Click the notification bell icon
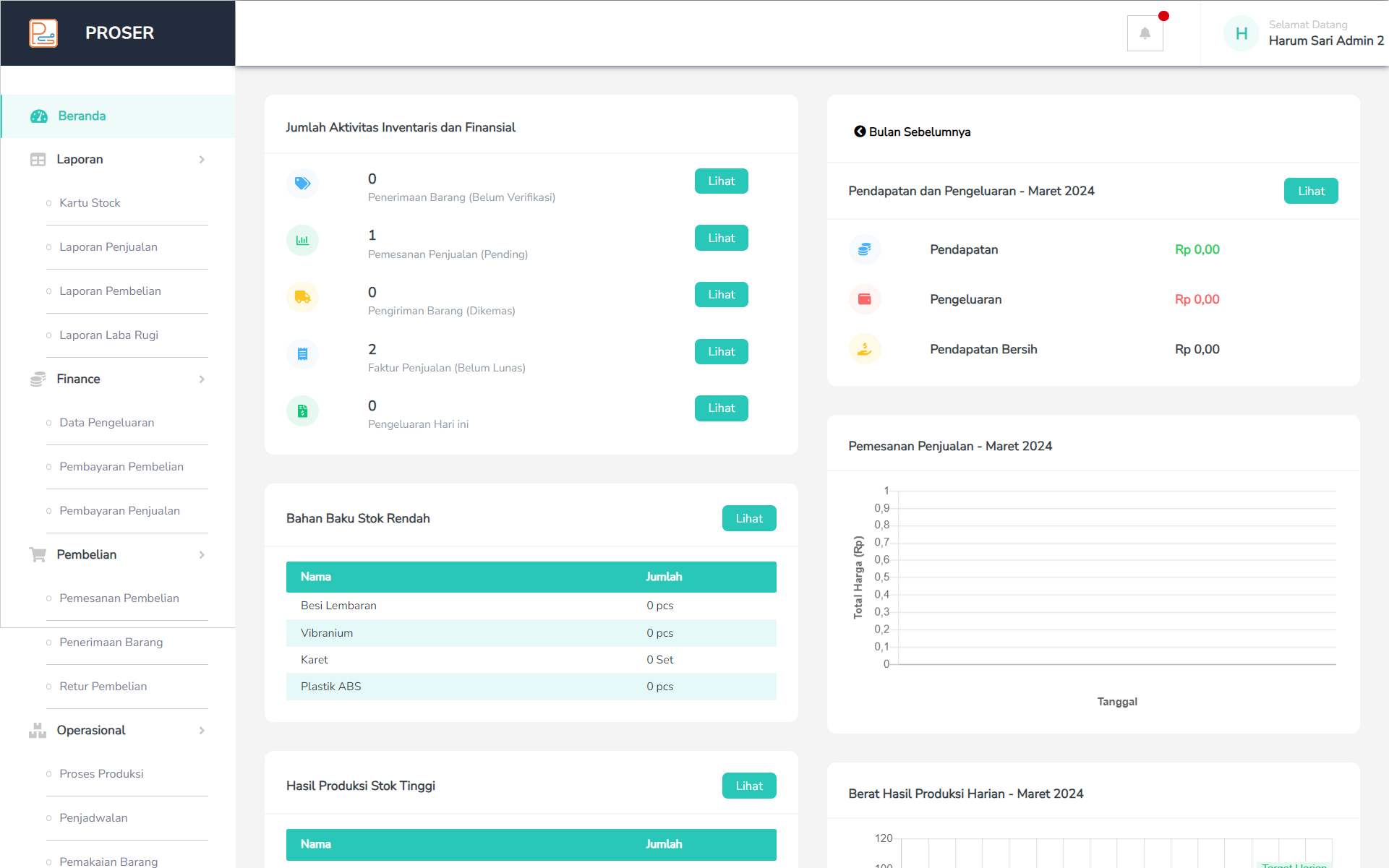The image size is (1389, 868). pos(1145,33)
